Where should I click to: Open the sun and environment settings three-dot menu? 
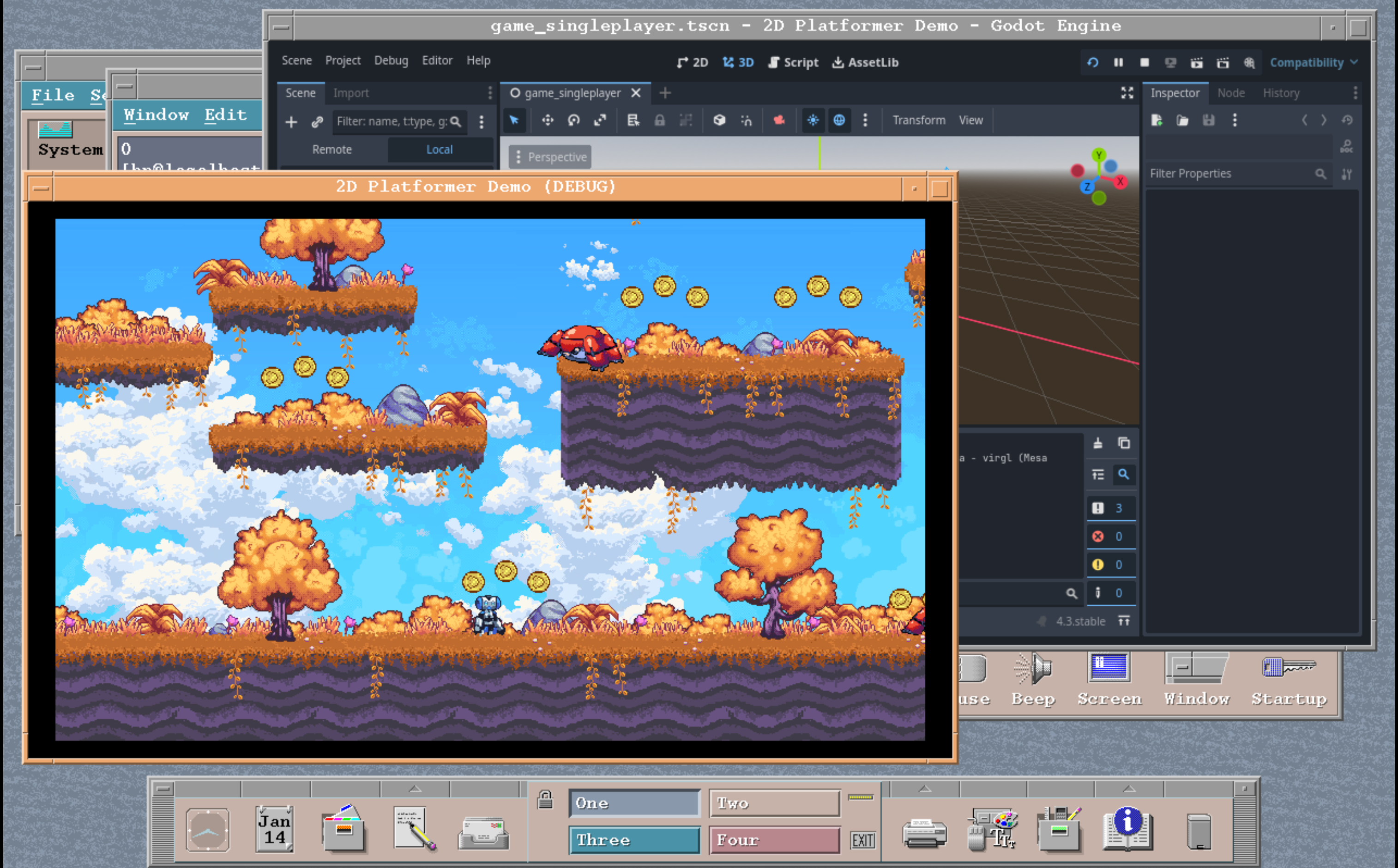click(865, 120)
